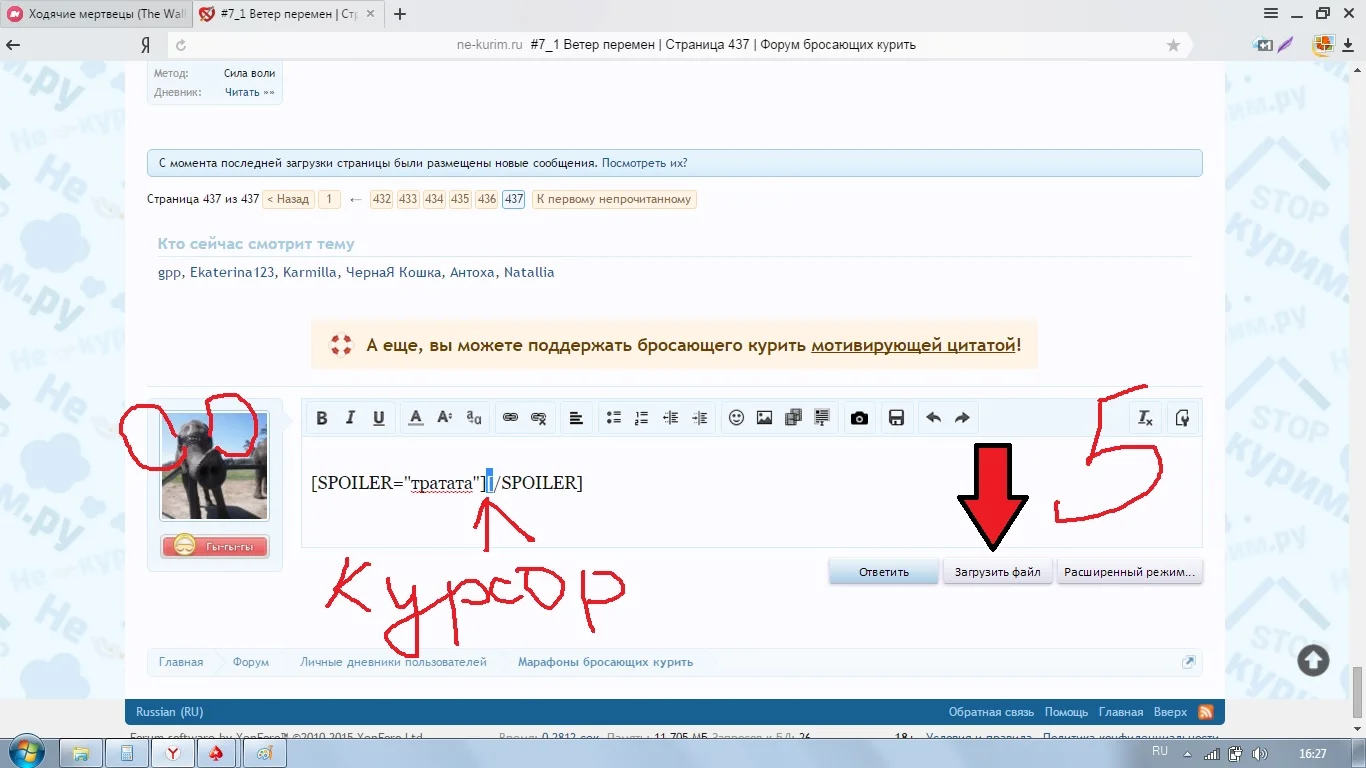1366x768 pixels.
Task: Click the unlink icon
Action: tap(539, 418)
